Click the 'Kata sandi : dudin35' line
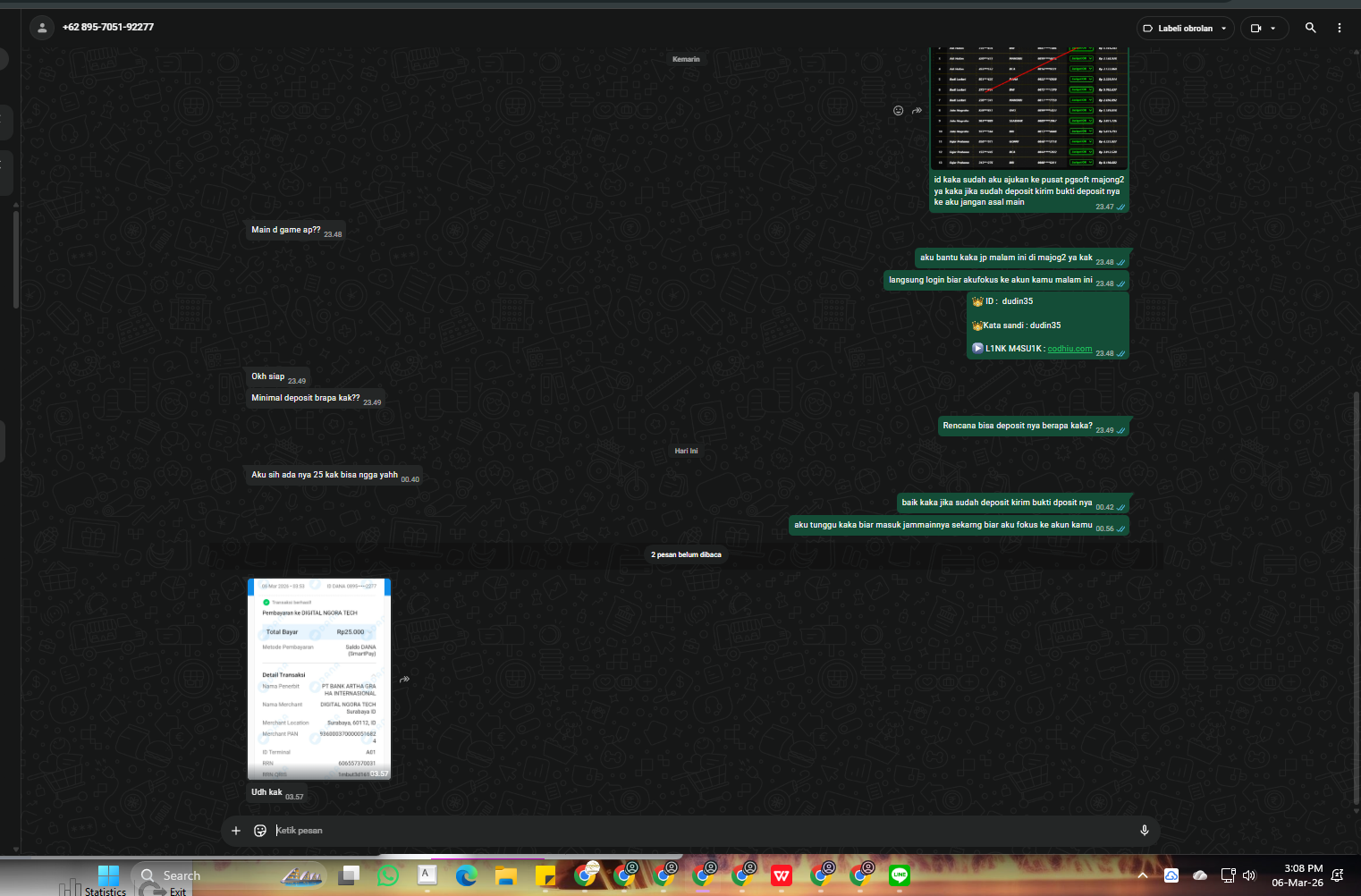The image size is (1361, 896). click(1016, 325)
